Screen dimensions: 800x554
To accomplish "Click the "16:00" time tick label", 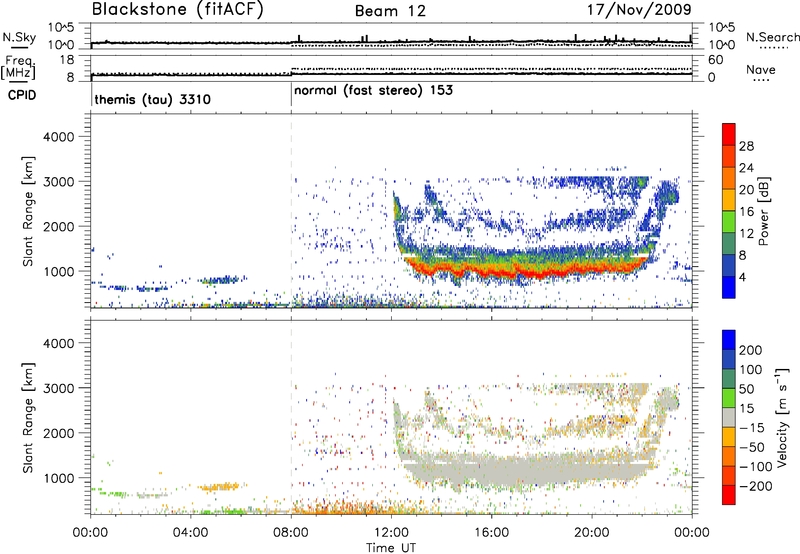I will tap(491, 533).
